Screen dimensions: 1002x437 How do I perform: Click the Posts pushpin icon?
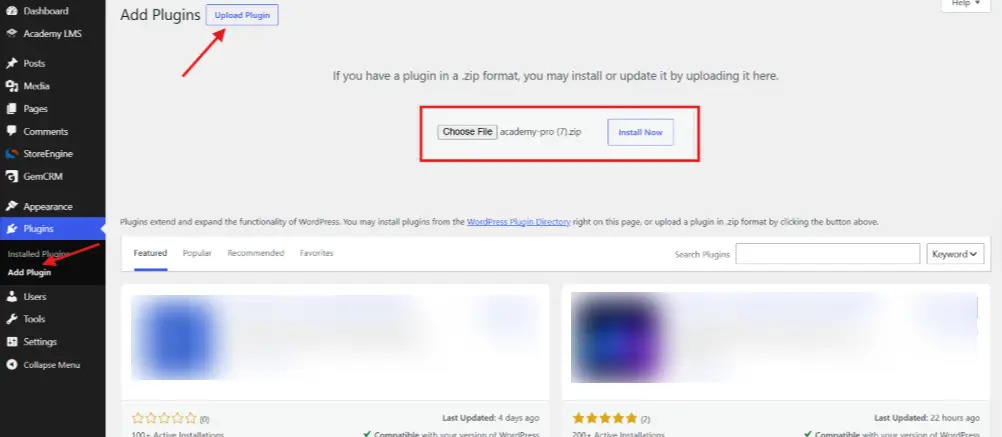point(11,63)
